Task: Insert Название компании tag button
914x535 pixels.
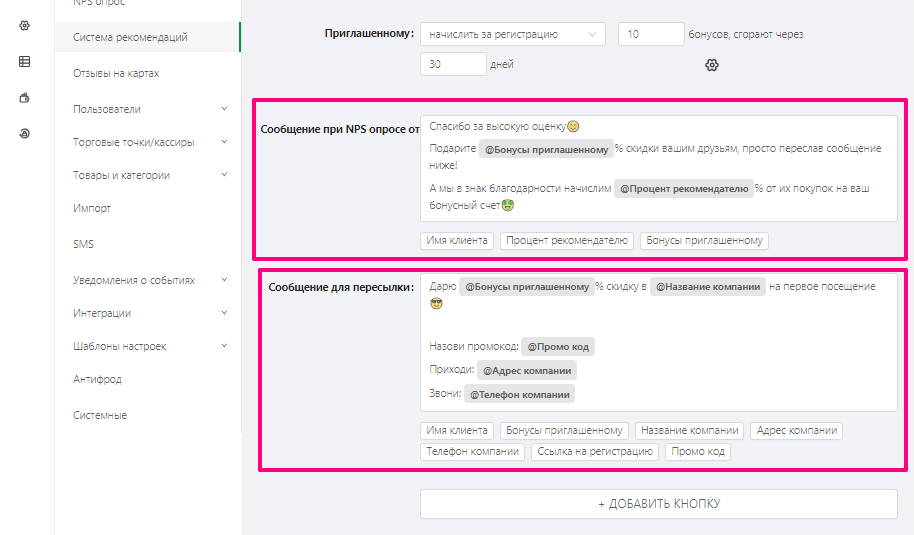Action: click(690, 431)
